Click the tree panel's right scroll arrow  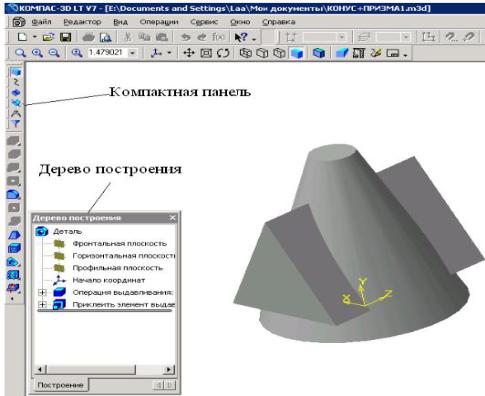169,369
